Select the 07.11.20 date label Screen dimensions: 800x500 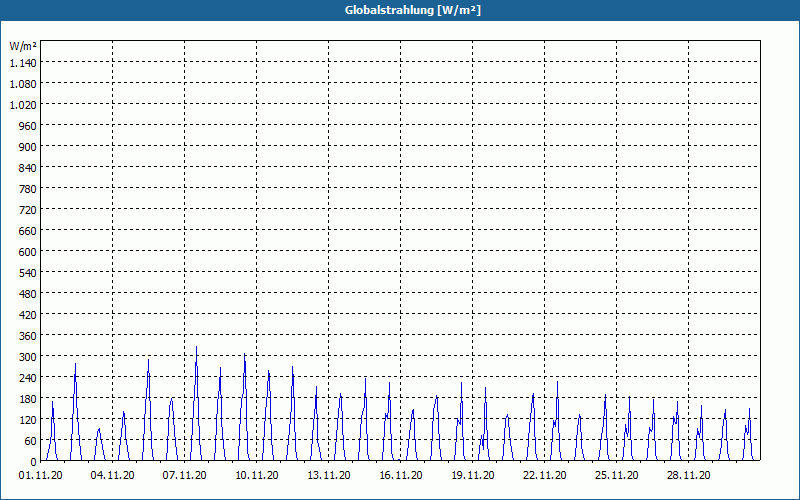click(x=185, y=476)
